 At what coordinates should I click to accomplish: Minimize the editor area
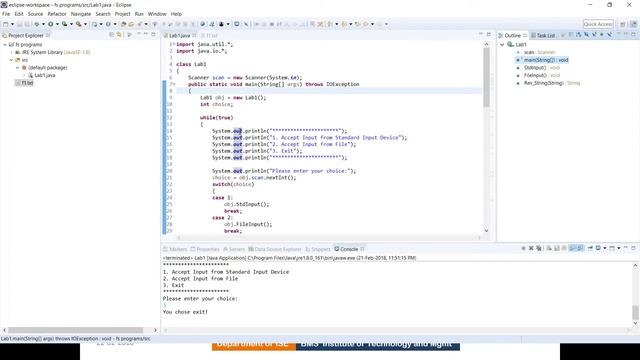(x=480, y=34)
